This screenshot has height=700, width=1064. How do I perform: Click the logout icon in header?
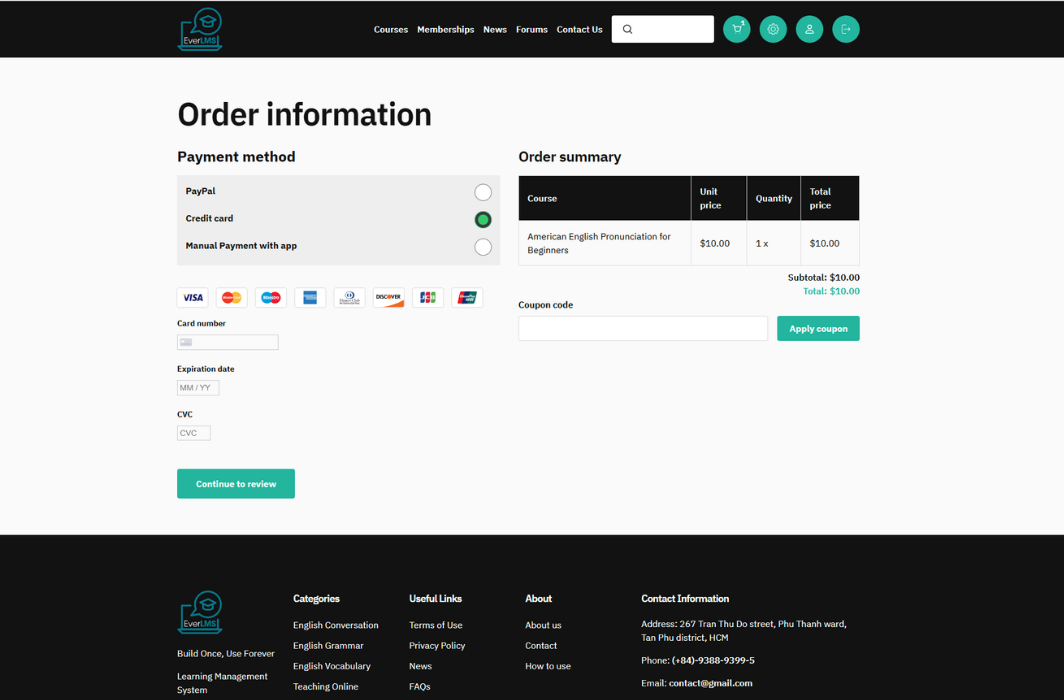[845, 29]
